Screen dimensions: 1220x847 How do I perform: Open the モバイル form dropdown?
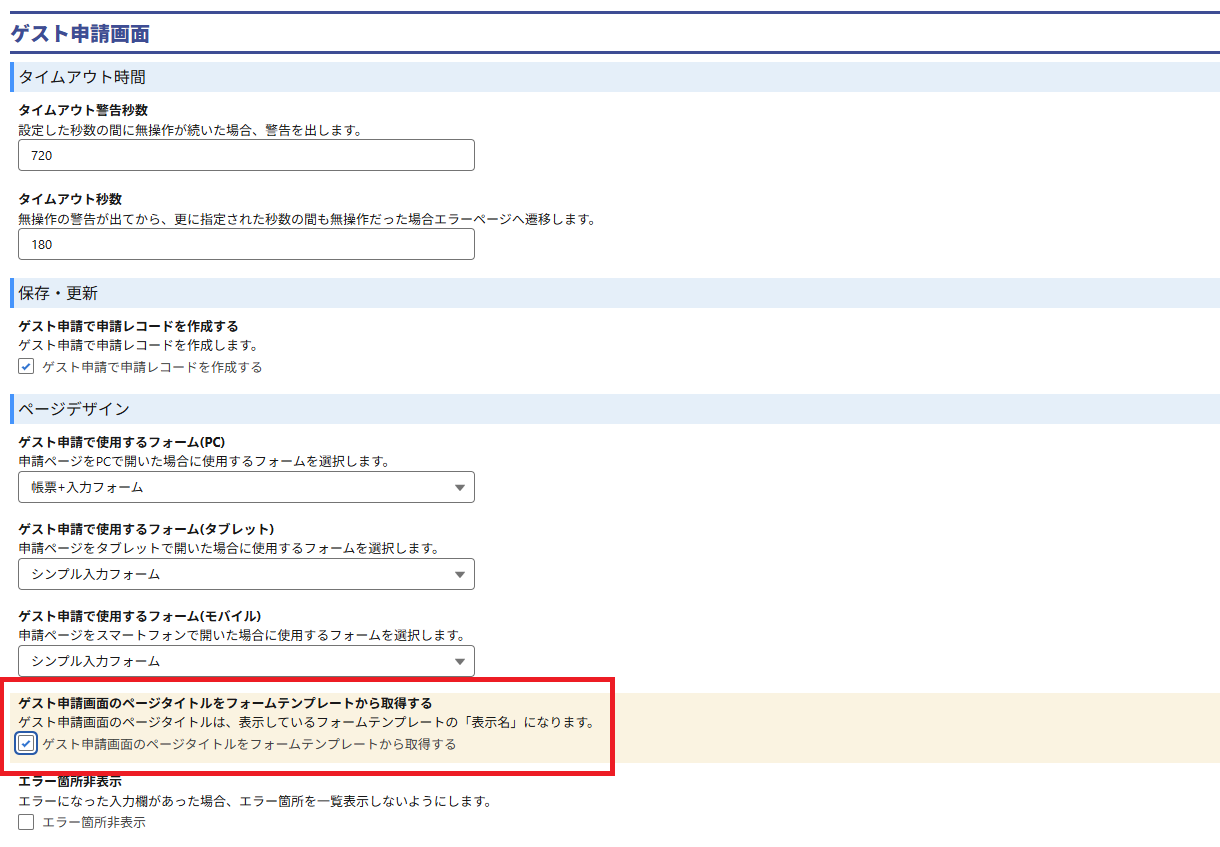click(245, 661)
